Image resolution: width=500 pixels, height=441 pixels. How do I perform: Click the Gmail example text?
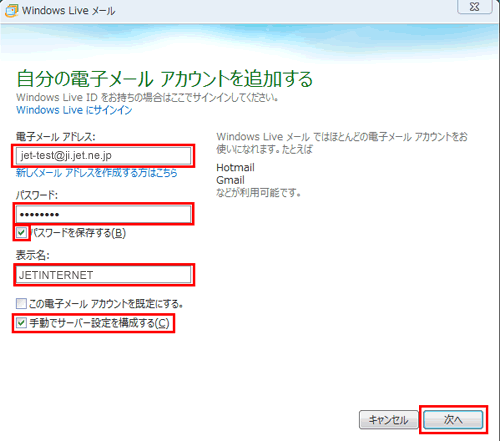tap(230, 180)
